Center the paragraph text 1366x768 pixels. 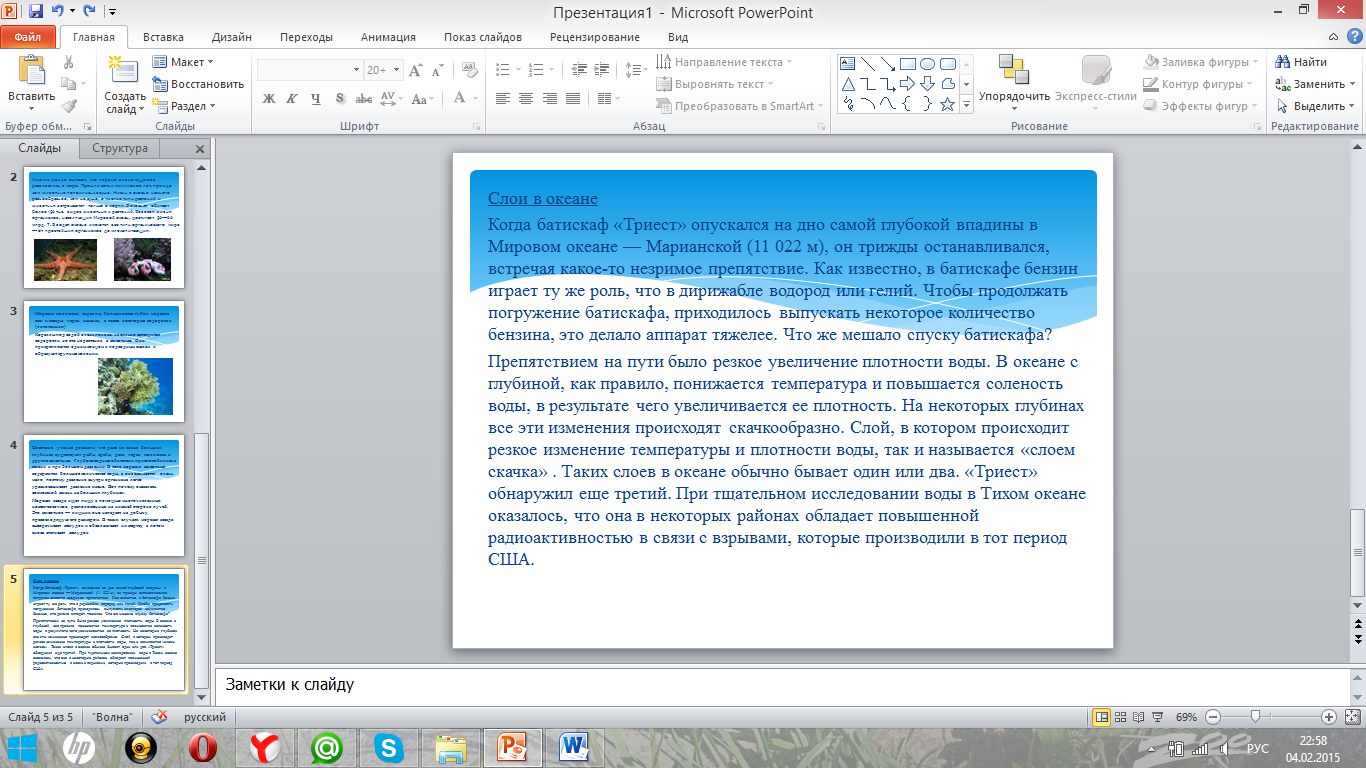(x=525, y=98)
